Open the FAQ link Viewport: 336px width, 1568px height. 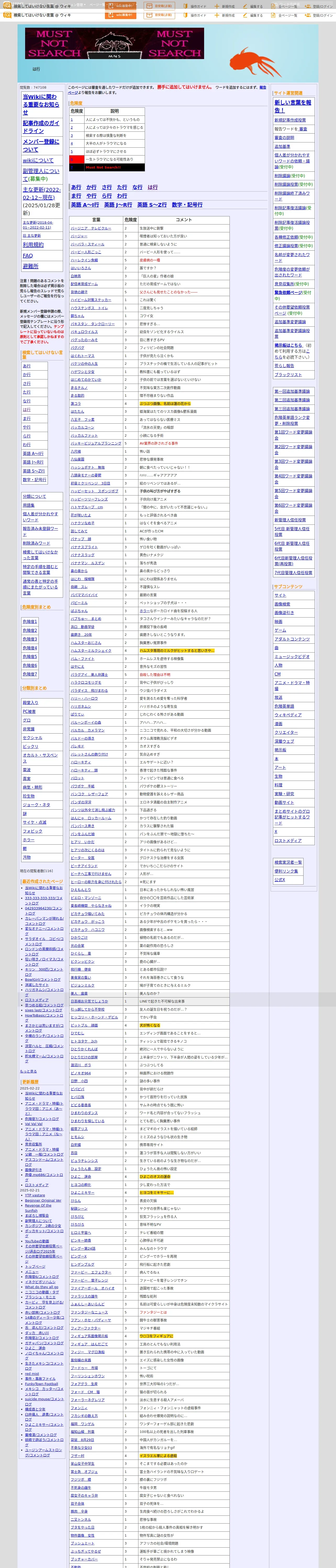click(27, 256)
